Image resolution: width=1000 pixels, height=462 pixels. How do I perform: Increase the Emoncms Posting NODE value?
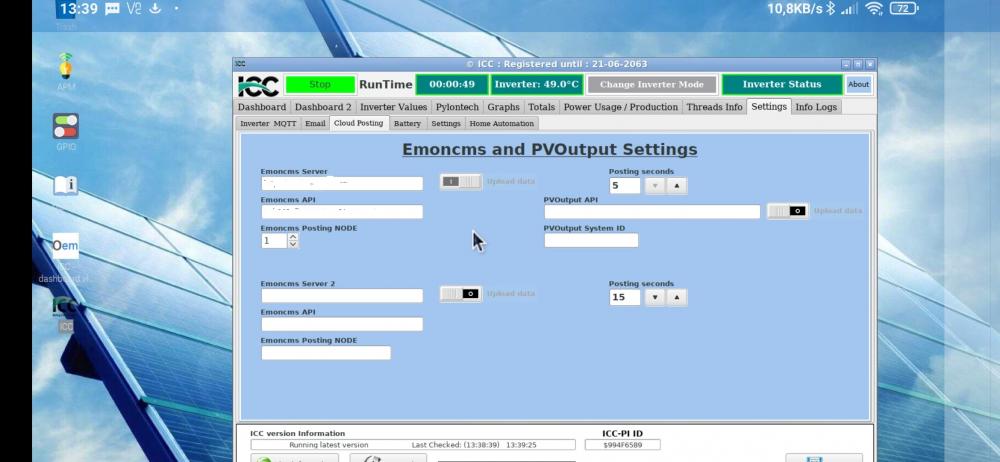tap(293, 237)
